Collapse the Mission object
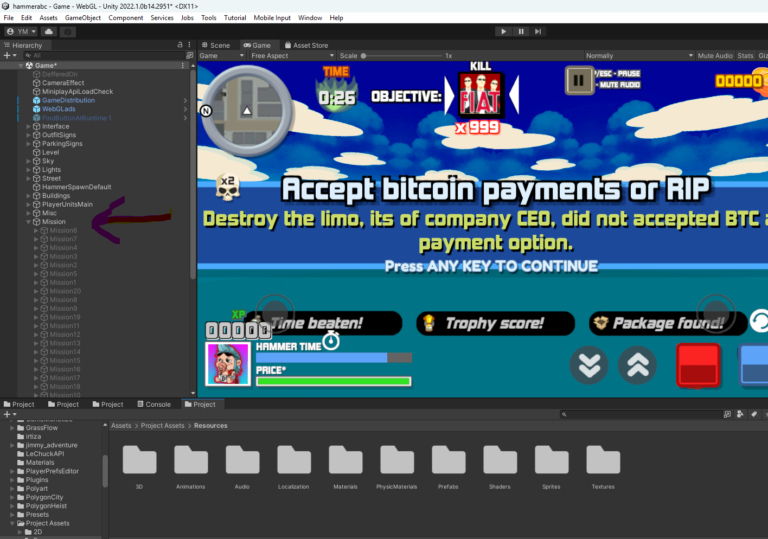 tap(28, 221)
